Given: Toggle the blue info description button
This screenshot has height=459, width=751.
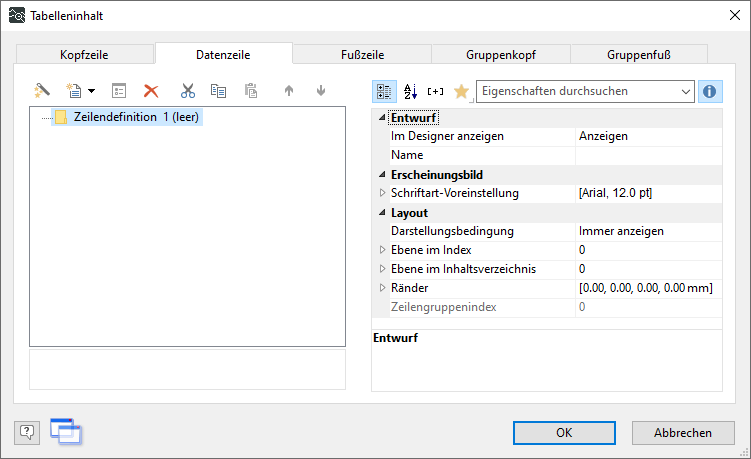Looking at the screenshot, I should point(710,91).
